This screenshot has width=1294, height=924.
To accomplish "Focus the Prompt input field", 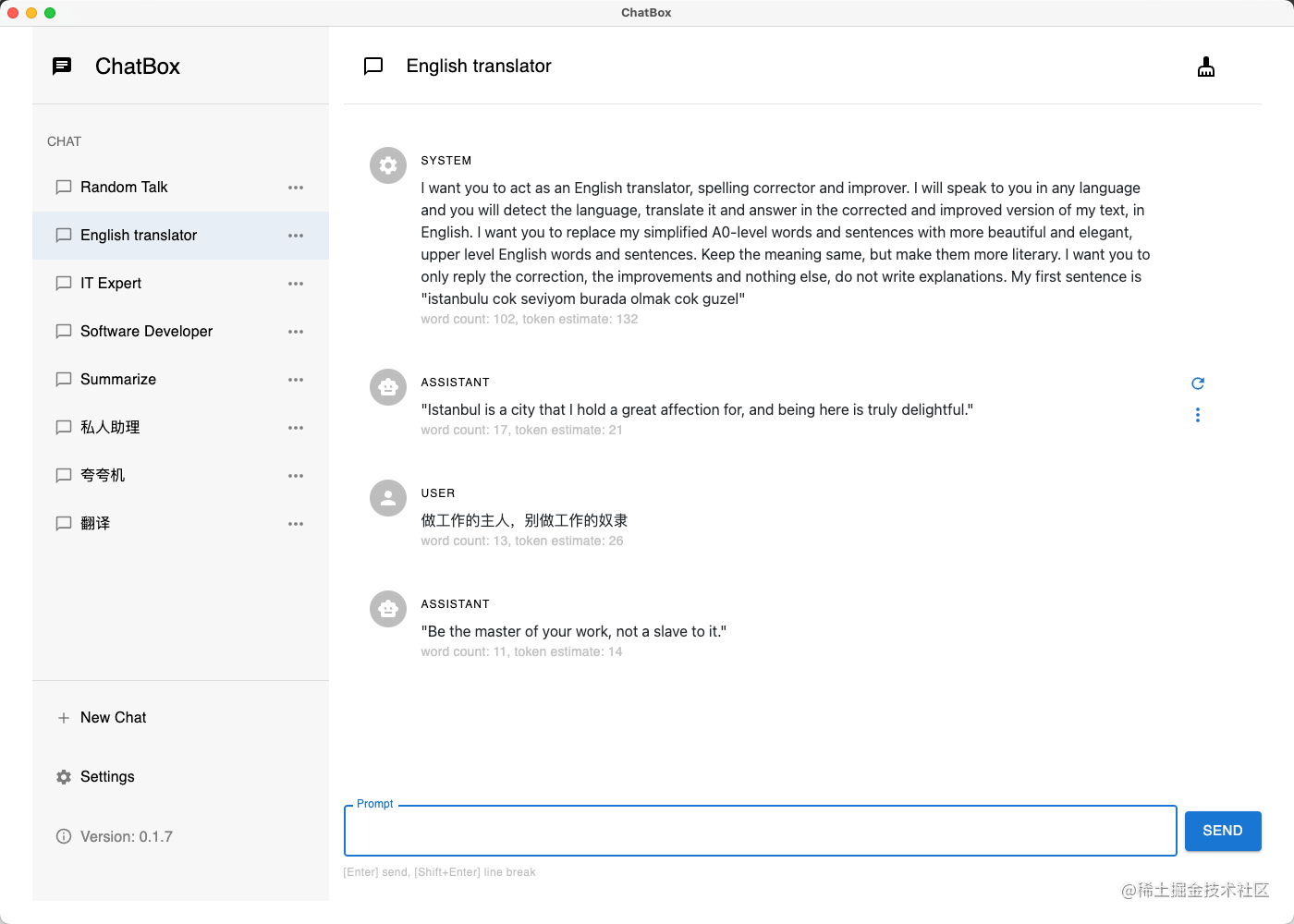I will tap(761, 831).
